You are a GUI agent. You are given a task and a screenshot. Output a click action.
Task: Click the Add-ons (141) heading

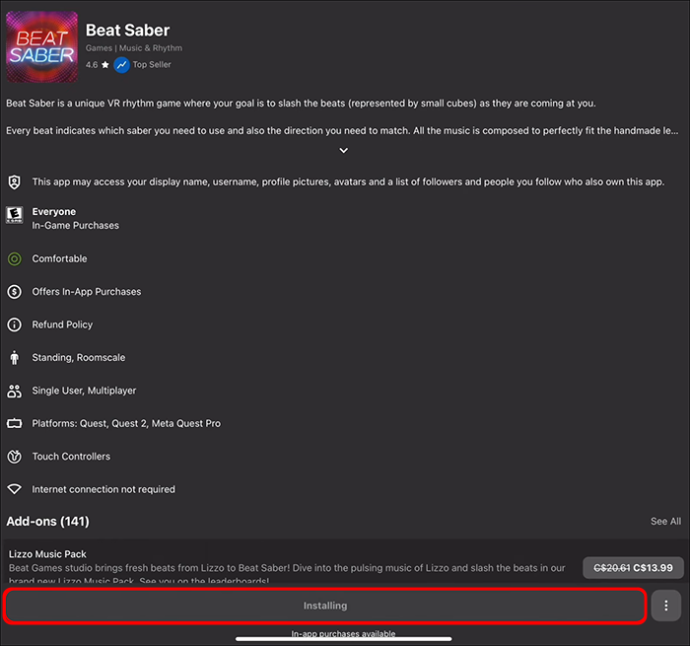(x=48, y=521)
